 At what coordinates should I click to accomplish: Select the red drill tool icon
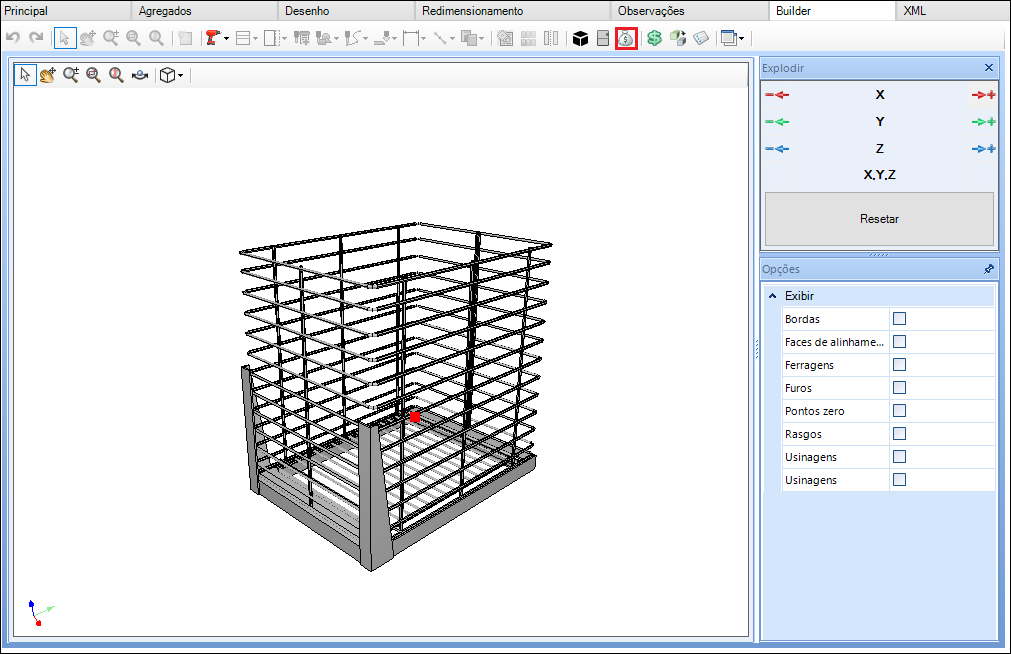(x=211, y=38)
